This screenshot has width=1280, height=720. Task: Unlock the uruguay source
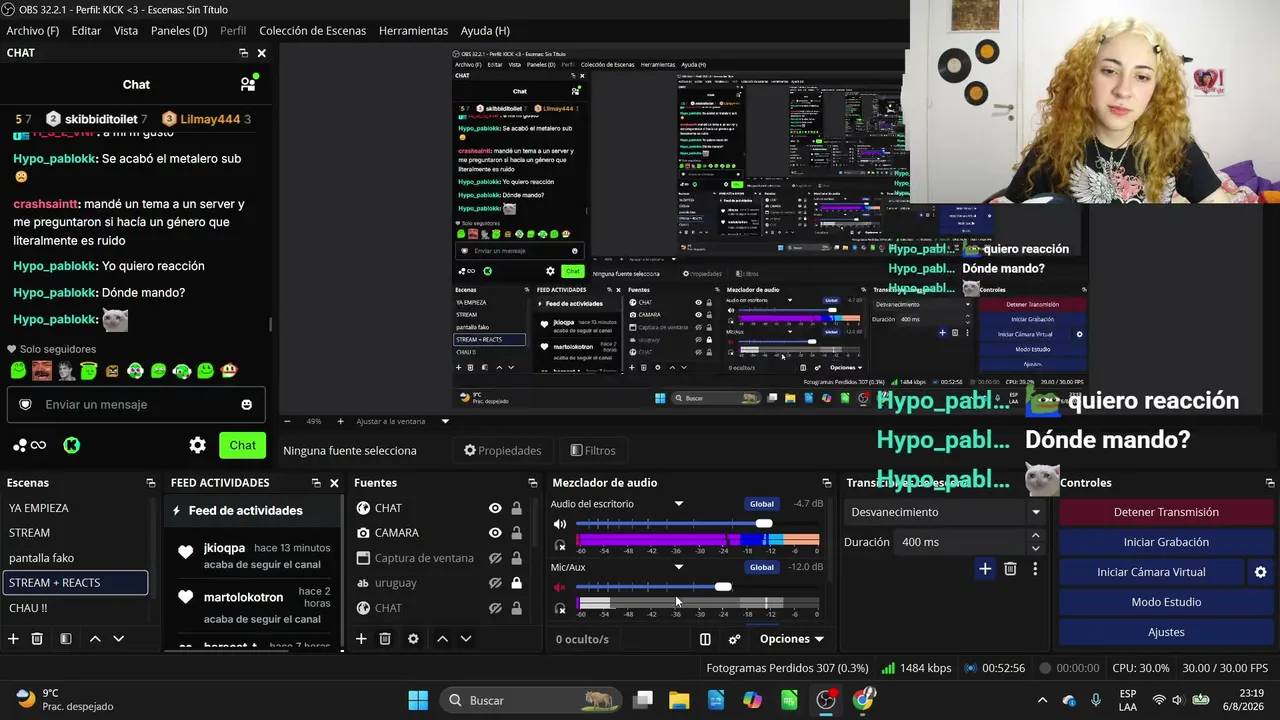point(516,583)
